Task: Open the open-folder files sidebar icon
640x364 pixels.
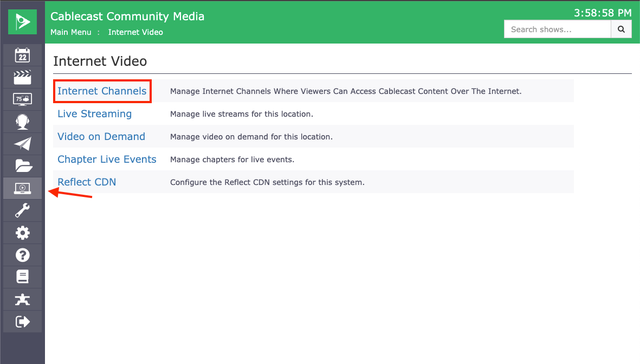Action: tap(23, 166)
